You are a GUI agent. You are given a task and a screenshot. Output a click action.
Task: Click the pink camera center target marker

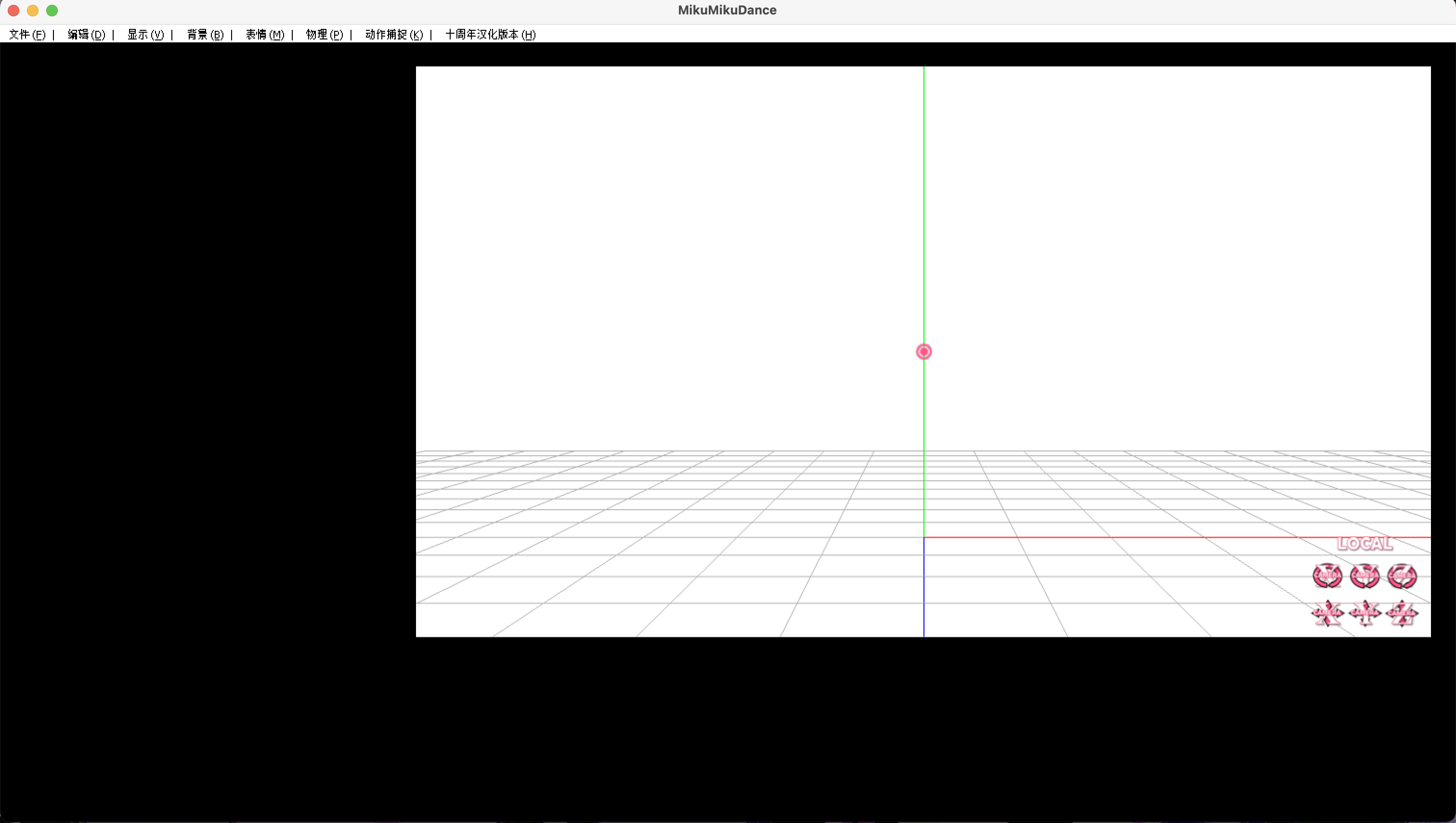(923, 352)
